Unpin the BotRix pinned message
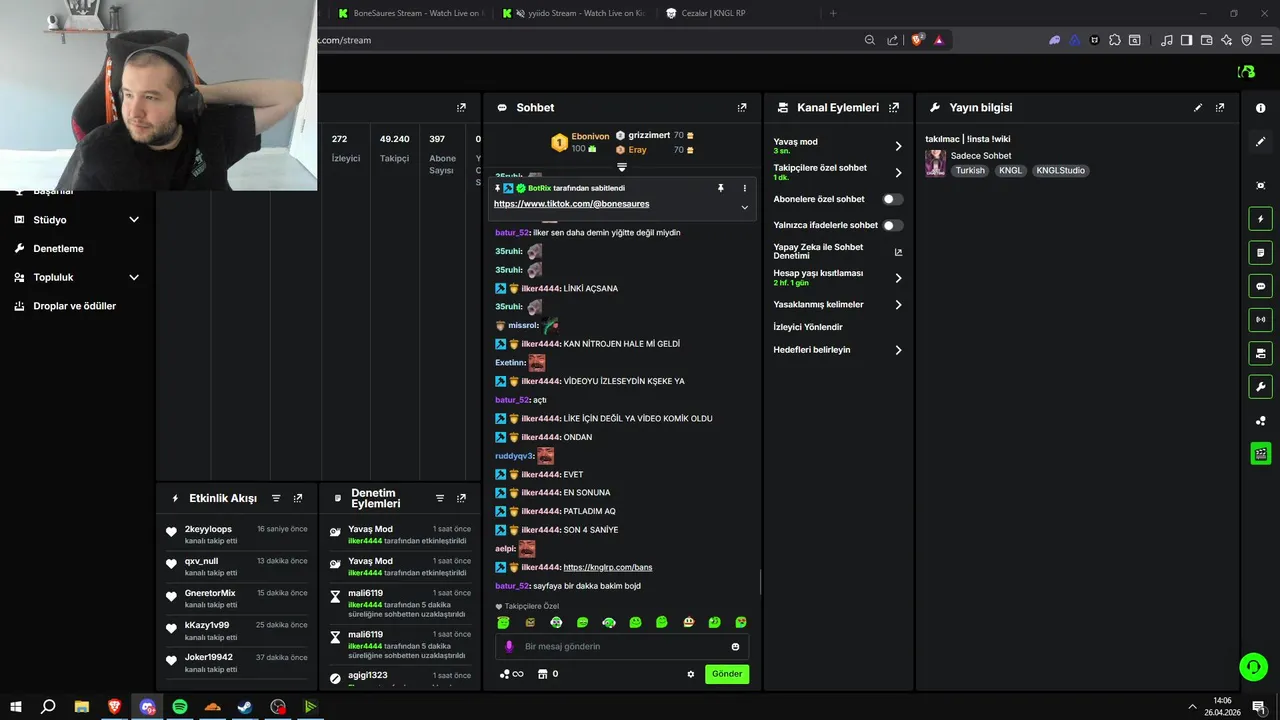The height and width of the screenshot is (720, 1280). coord(720,188)
